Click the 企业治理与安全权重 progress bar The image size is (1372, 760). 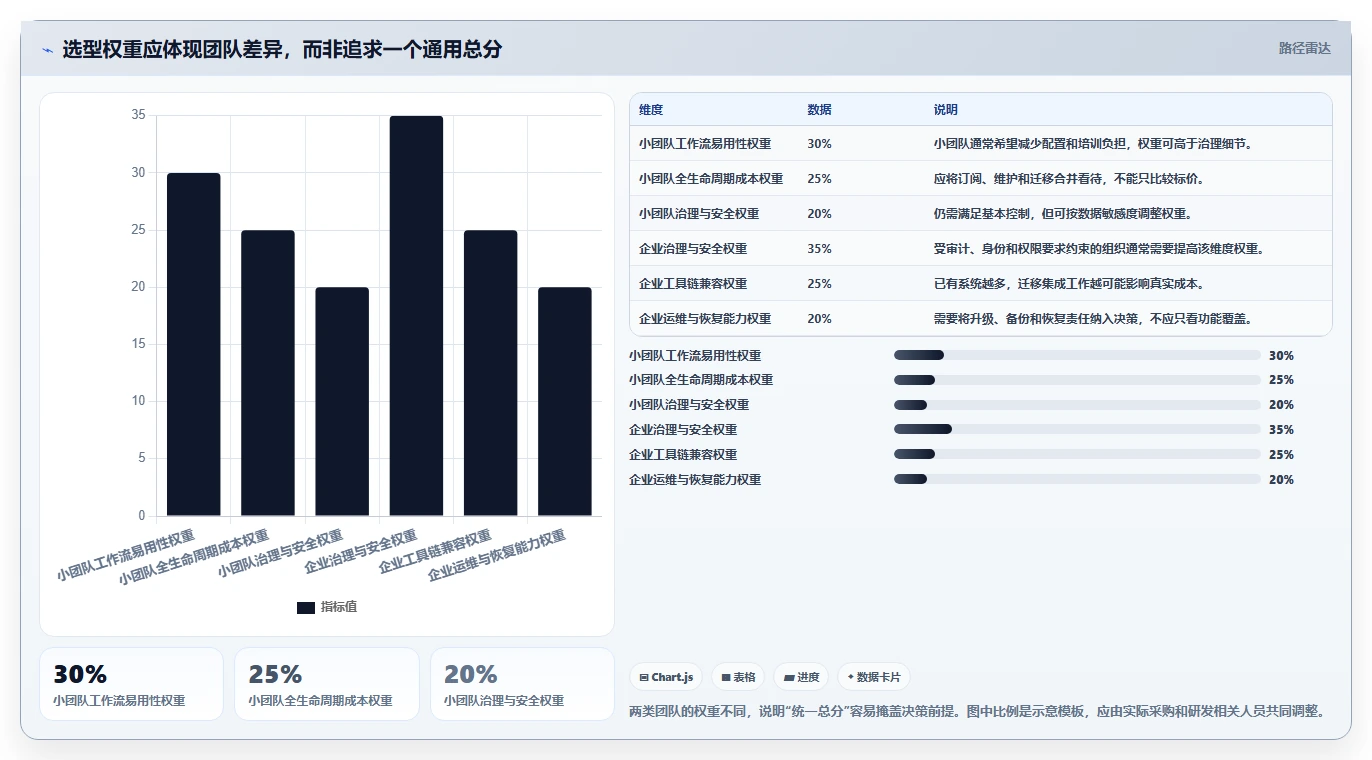(x=1077, y=430)
